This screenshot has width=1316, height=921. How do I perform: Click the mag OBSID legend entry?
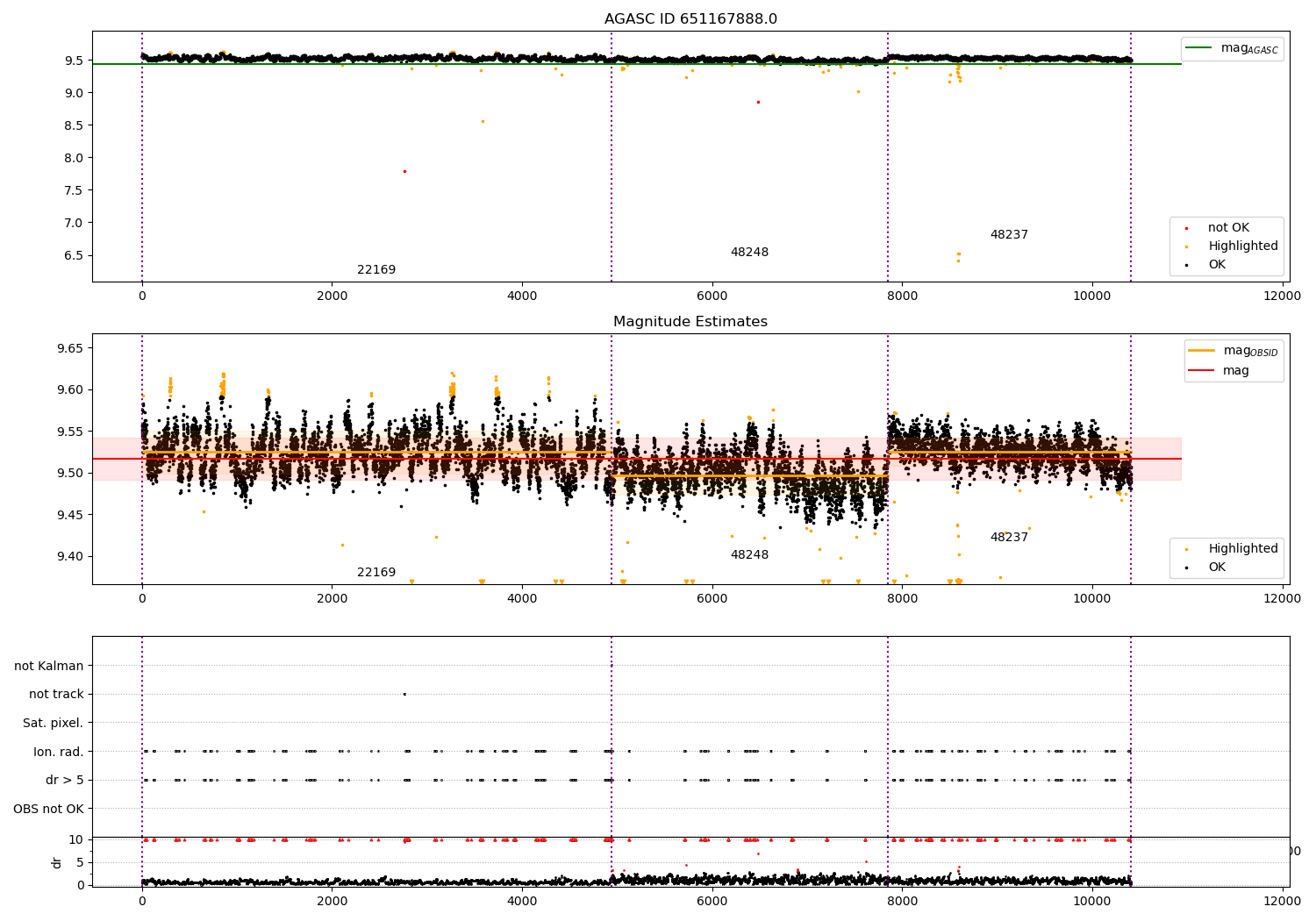click(x=1234, y=351)
